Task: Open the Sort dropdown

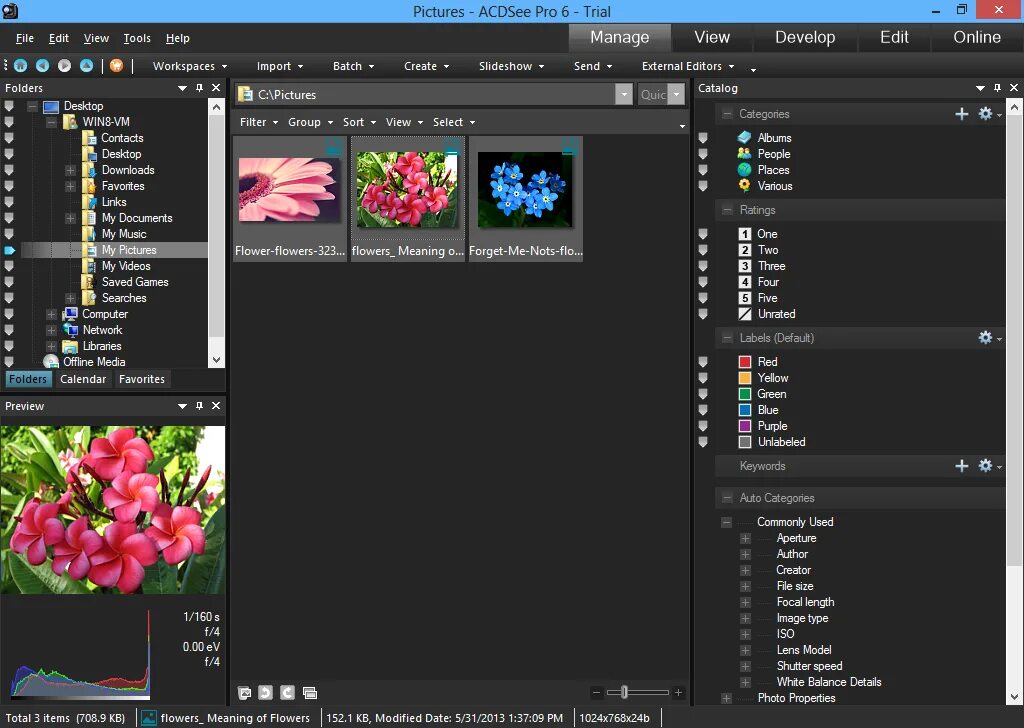Action: [x=359, y=122]
